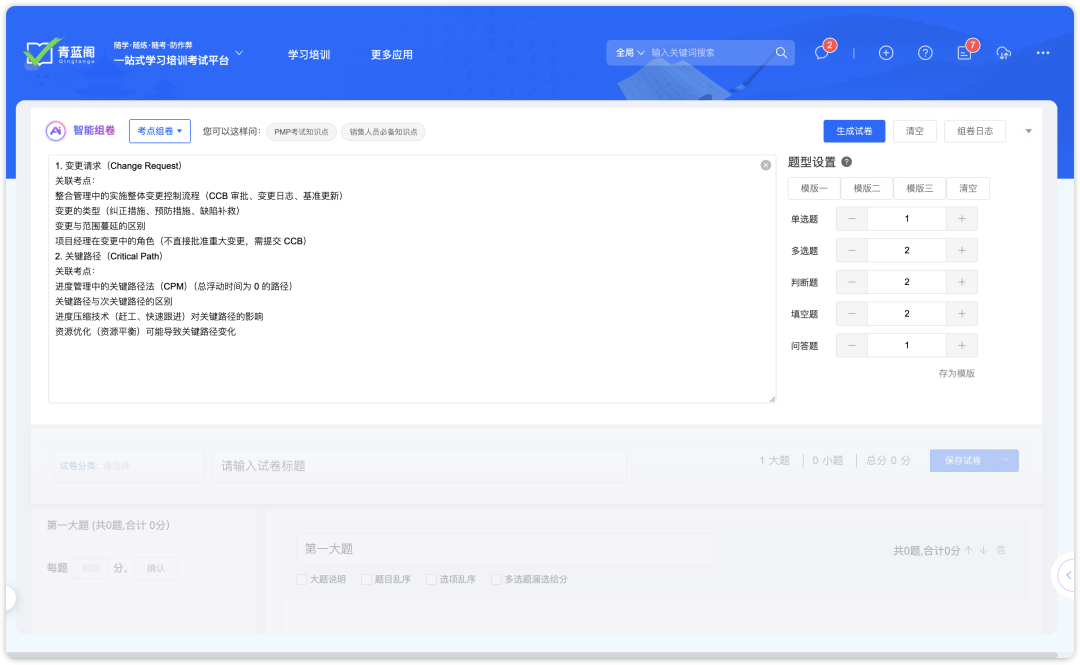
Task: Open the 考点组卷 dropdown
Action: click(x=160, y=130)
